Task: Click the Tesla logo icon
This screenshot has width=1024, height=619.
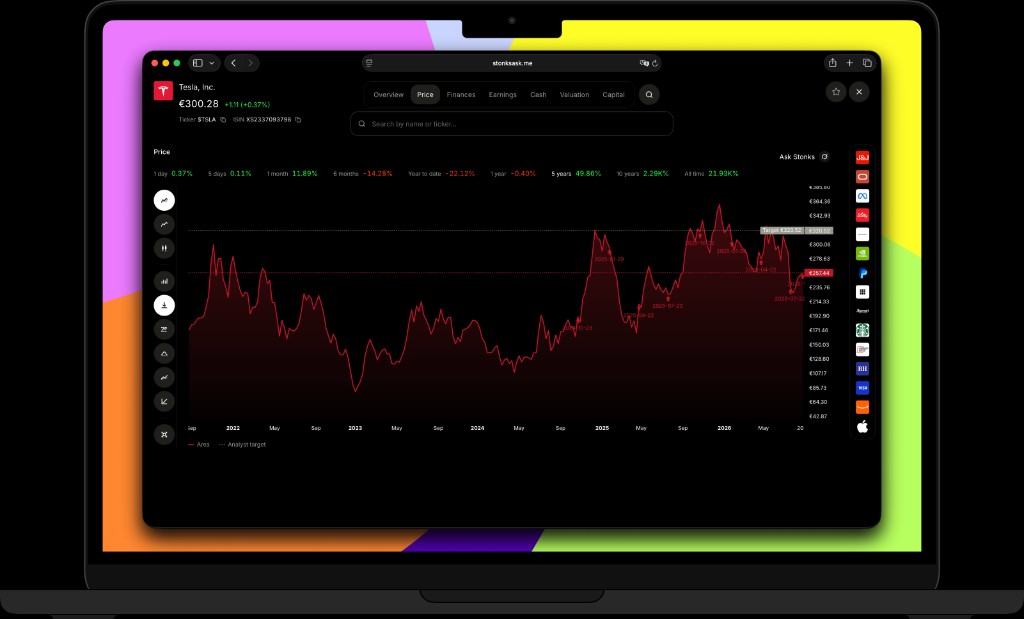Action: click(x=163, y=91)
